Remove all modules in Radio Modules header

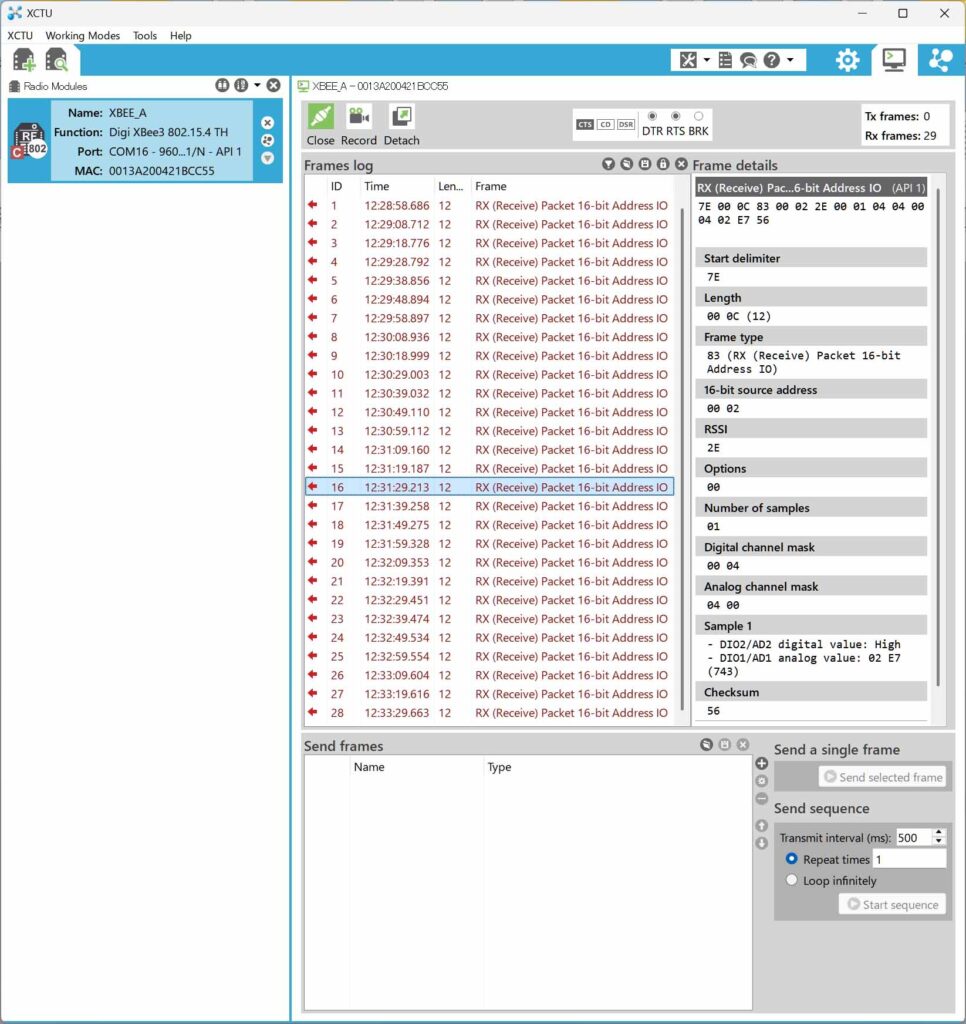coord(274,86)
